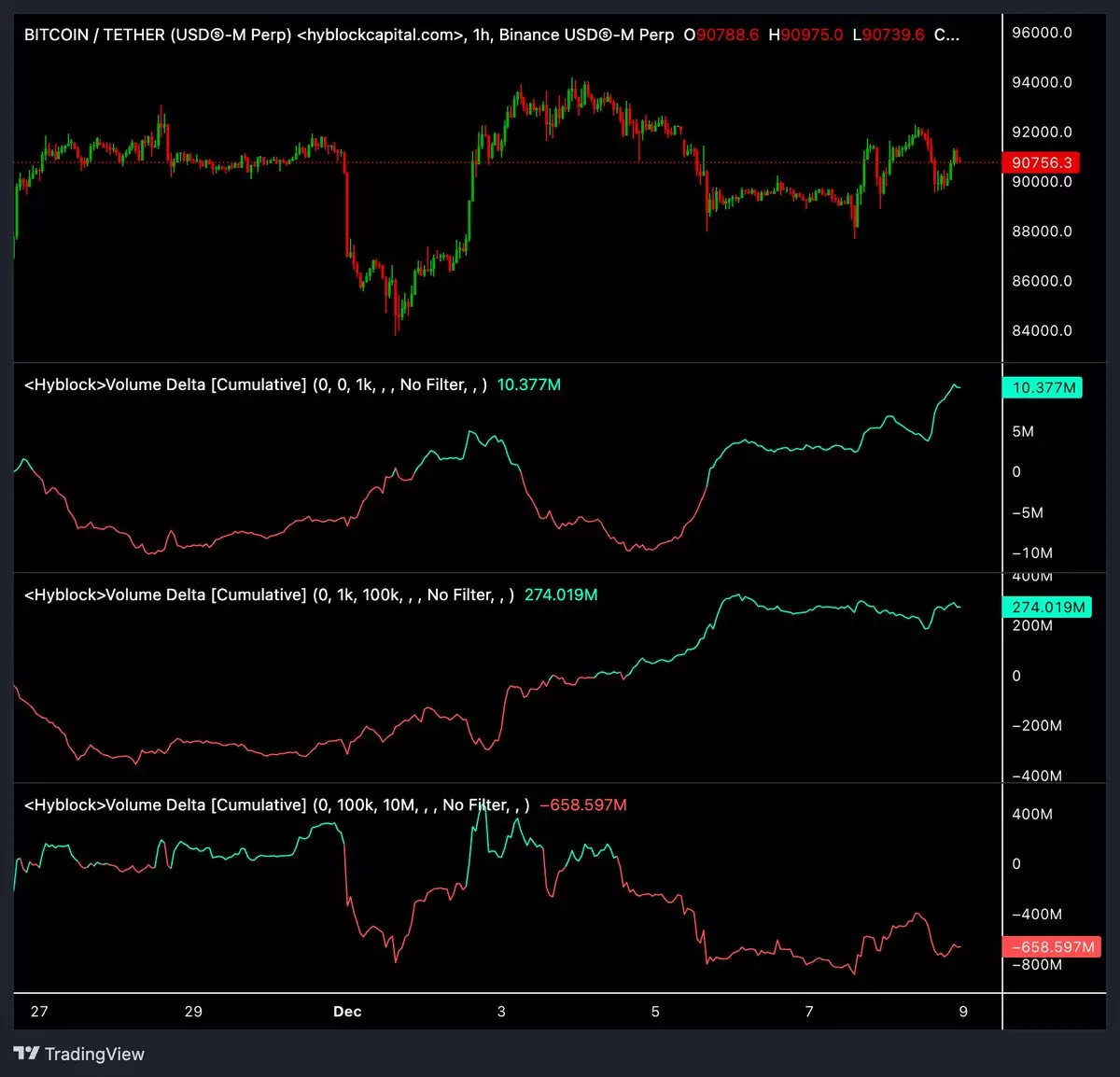The image size is (1120, 1077).
Task: Click the −658.597M value in third indicator legend
Action: 583,804
